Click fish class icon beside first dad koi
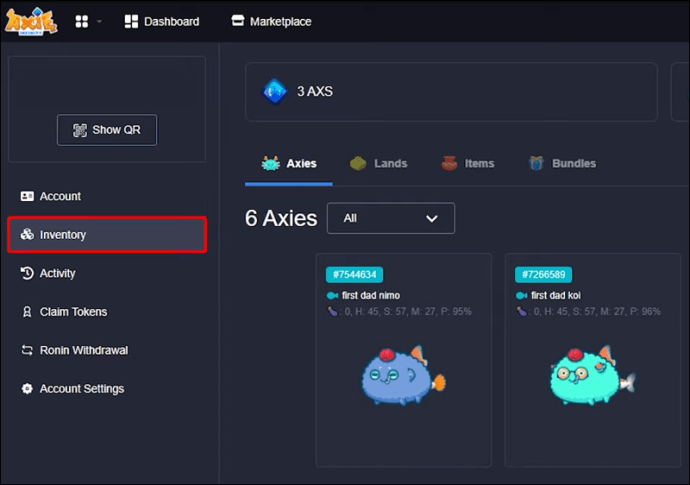Screen dimensions: 690x485 tap(521, 295)
